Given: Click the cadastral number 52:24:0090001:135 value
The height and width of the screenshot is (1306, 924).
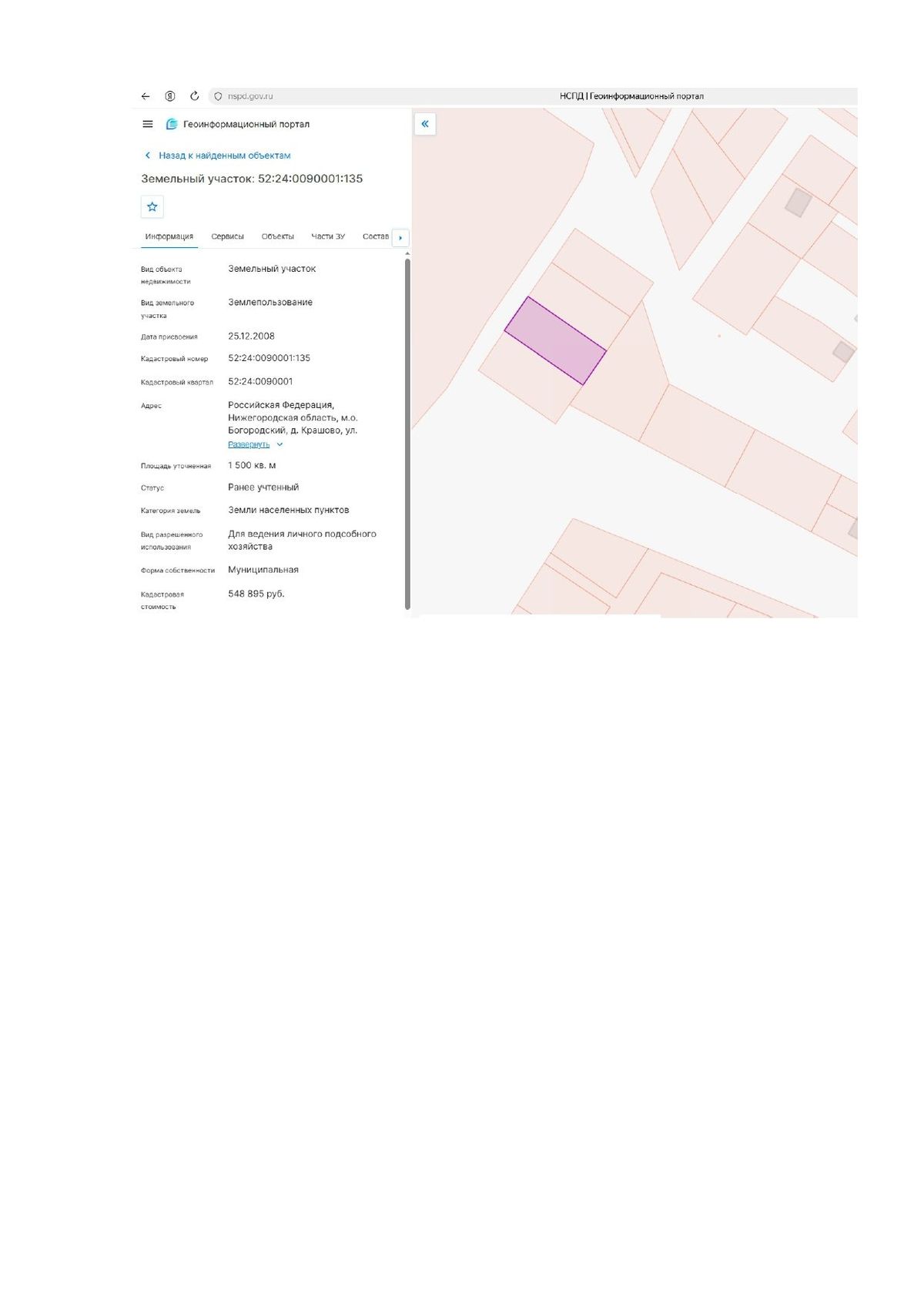Looking at the screenshot, I should (269, 358).
